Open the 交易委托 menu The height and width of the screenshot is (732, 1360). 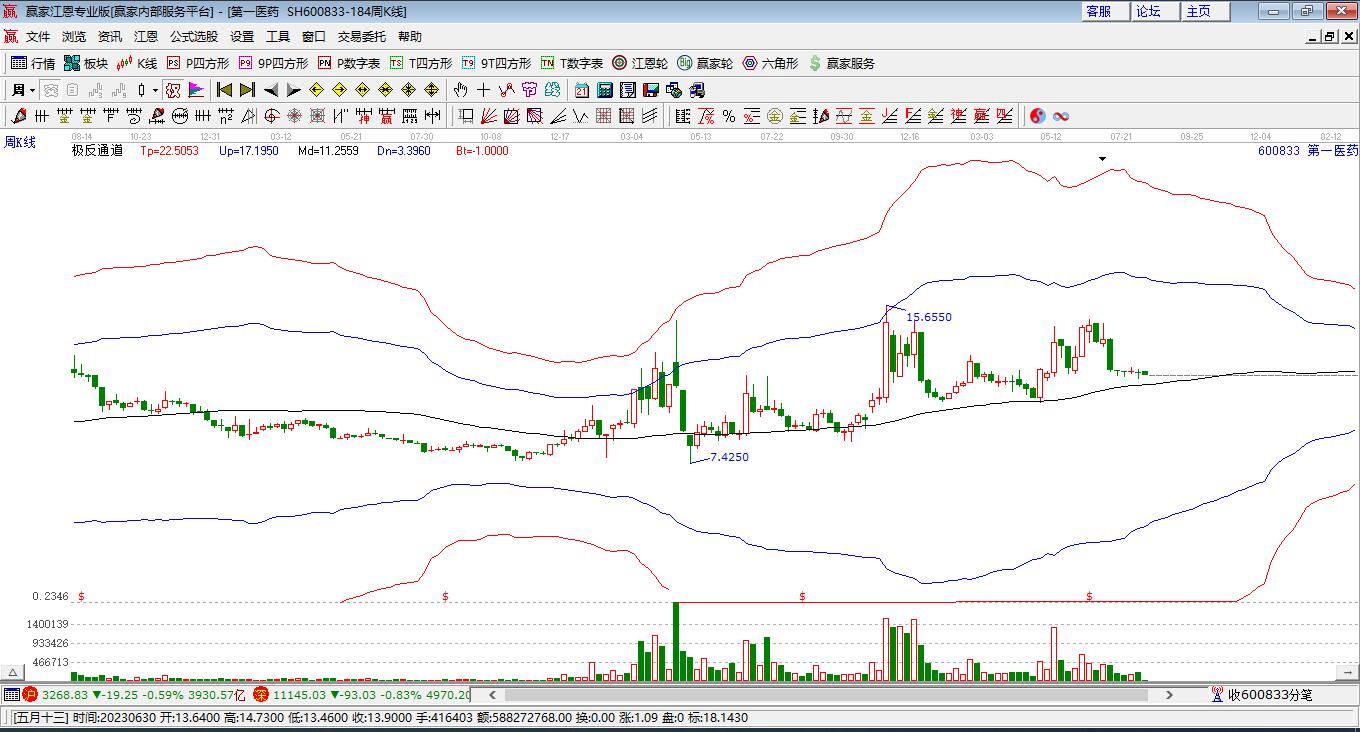tap(362, 36)
